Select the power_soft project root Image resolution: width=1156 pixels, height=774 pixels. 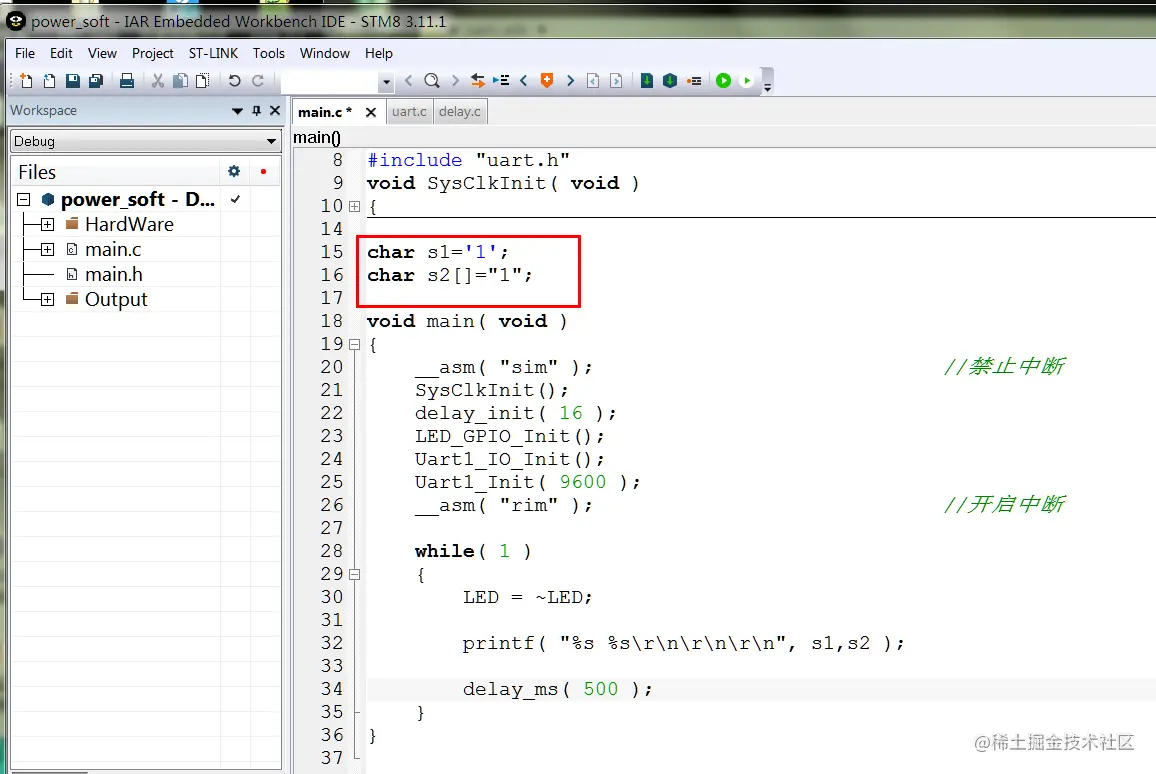point(138,199)
